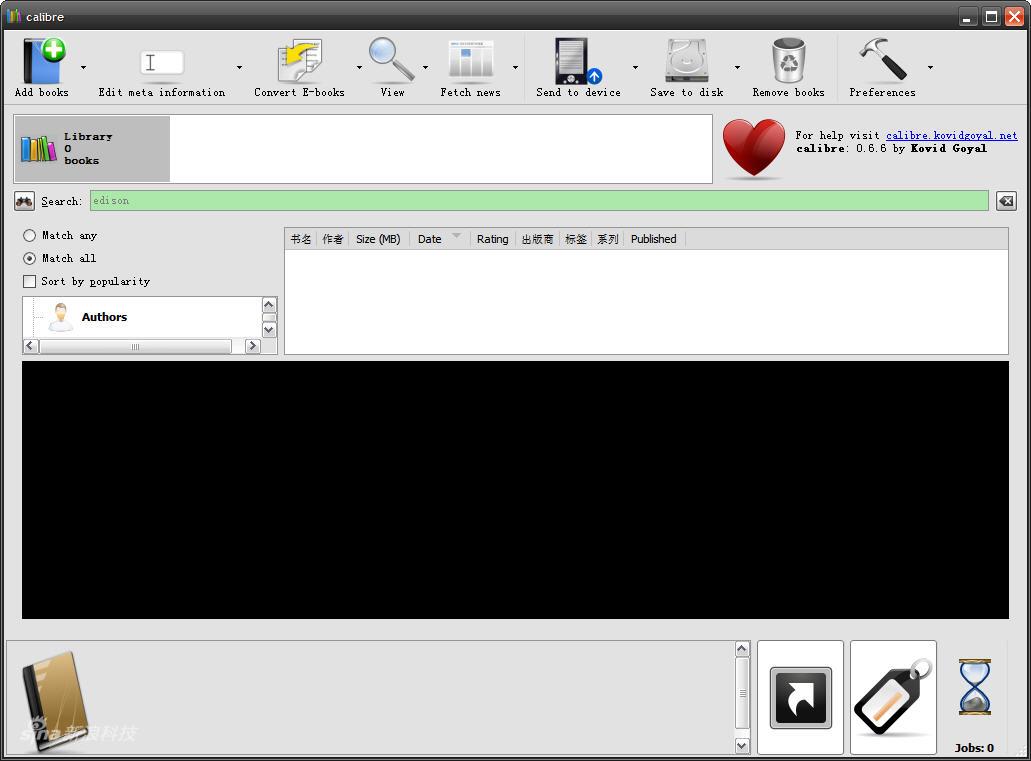Sort by the Date column header

point(430,239)
